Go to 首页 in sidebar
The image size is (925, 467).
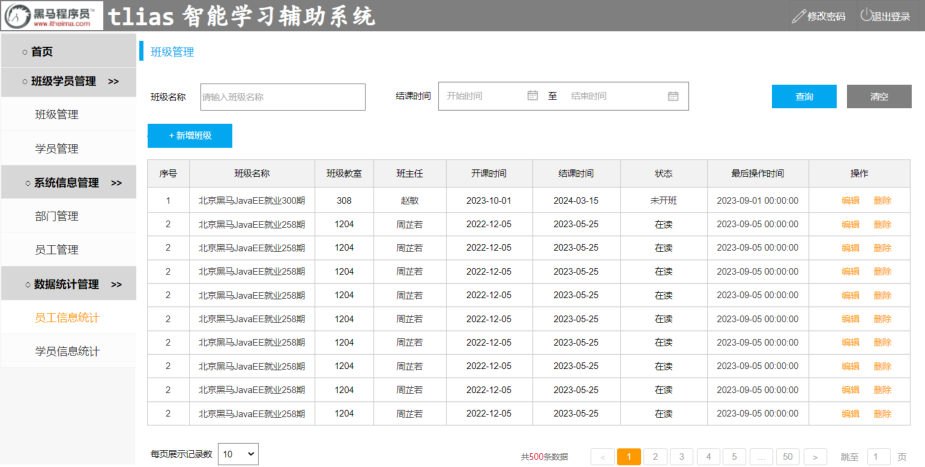click(x=41, y=52)
